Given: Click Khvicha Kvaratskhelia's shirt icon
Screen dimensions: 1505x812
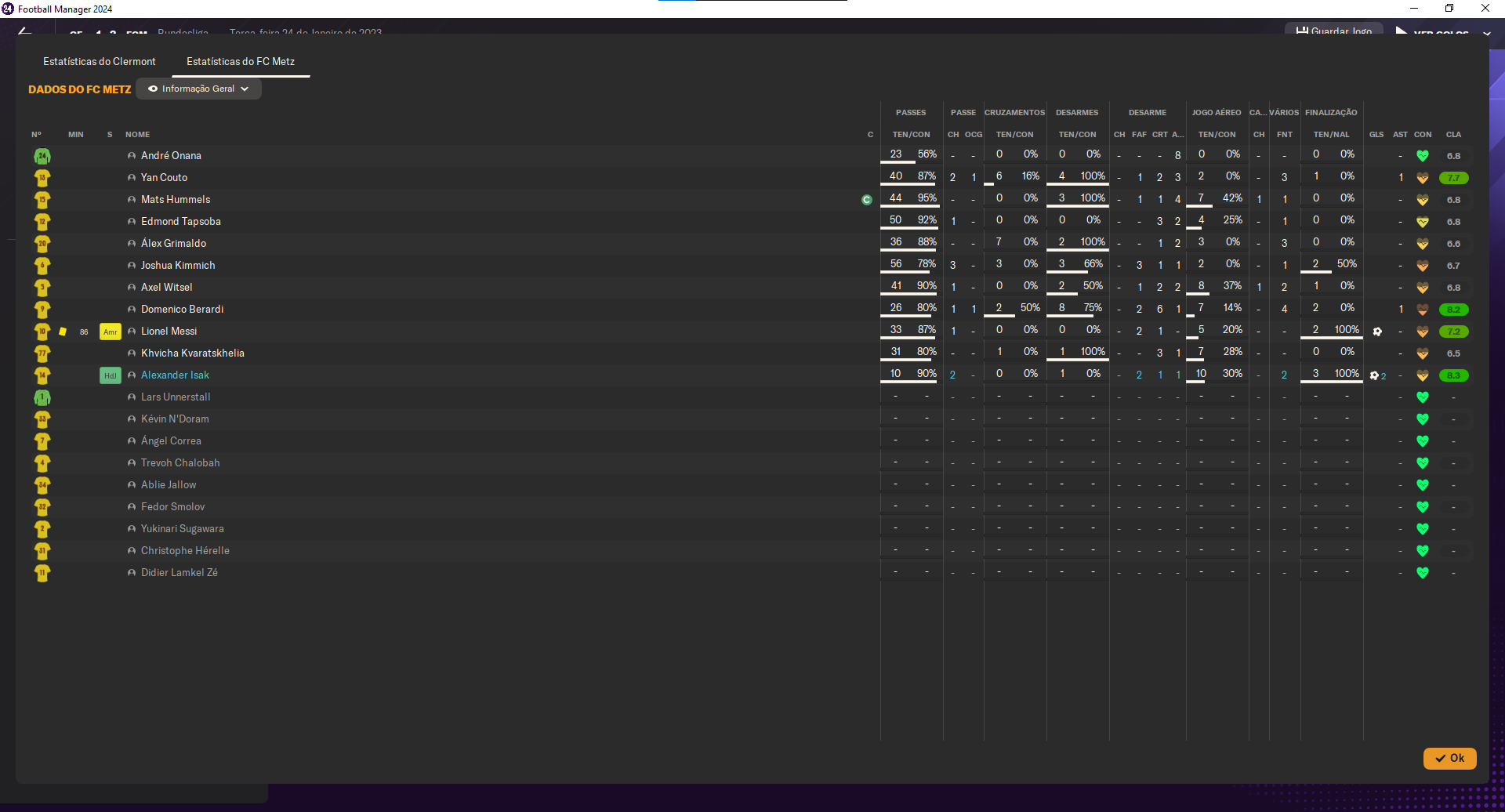Looking at the screenshot, I should click(42, 353).
